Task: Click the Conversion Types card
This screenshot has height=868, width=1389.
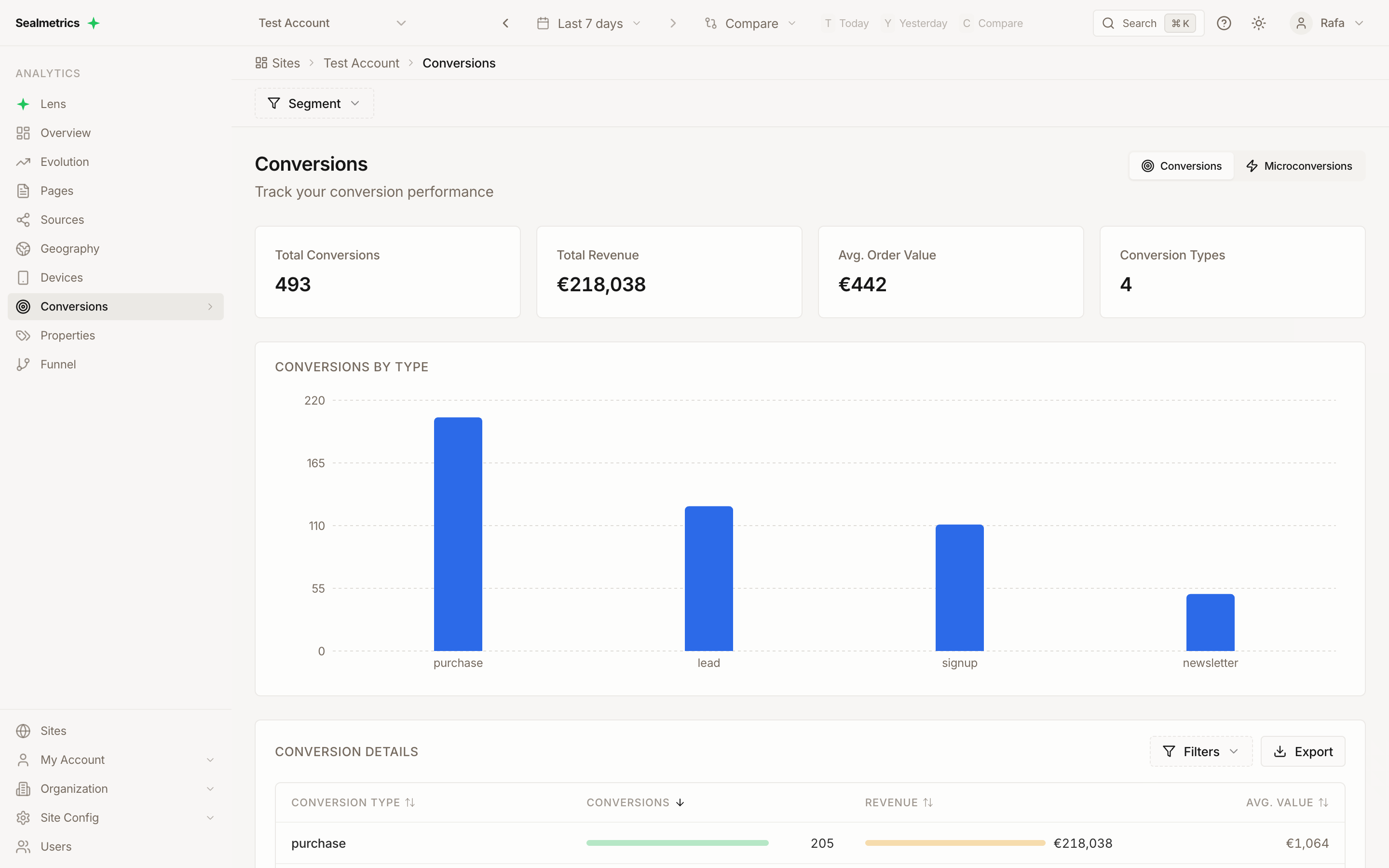Action: pos(1232,271)
